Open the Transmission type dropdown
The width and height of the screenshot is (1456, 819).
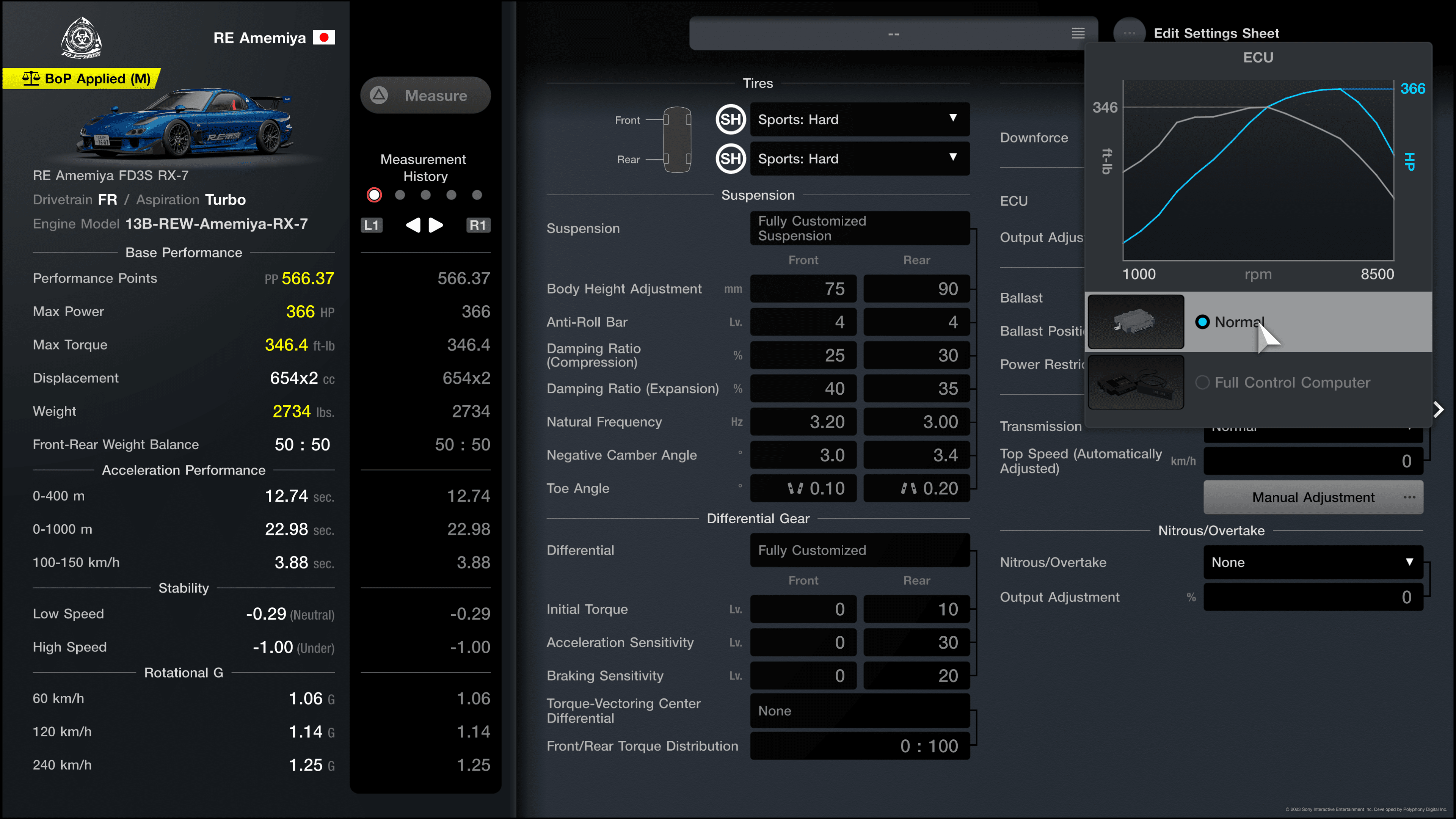click(1313, 434)
